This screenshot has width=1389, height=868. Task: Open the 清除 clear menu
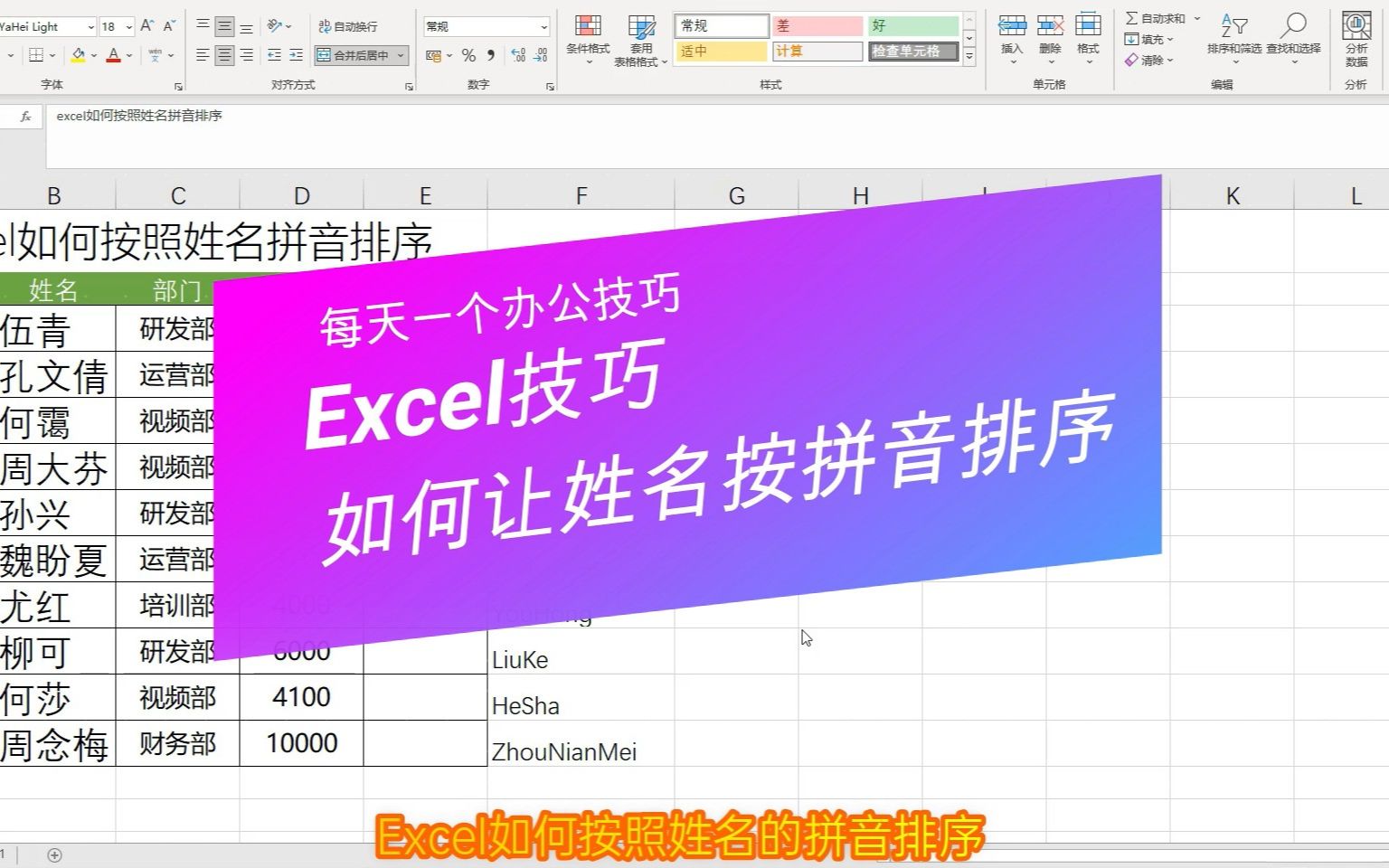tap(1148, 60)
